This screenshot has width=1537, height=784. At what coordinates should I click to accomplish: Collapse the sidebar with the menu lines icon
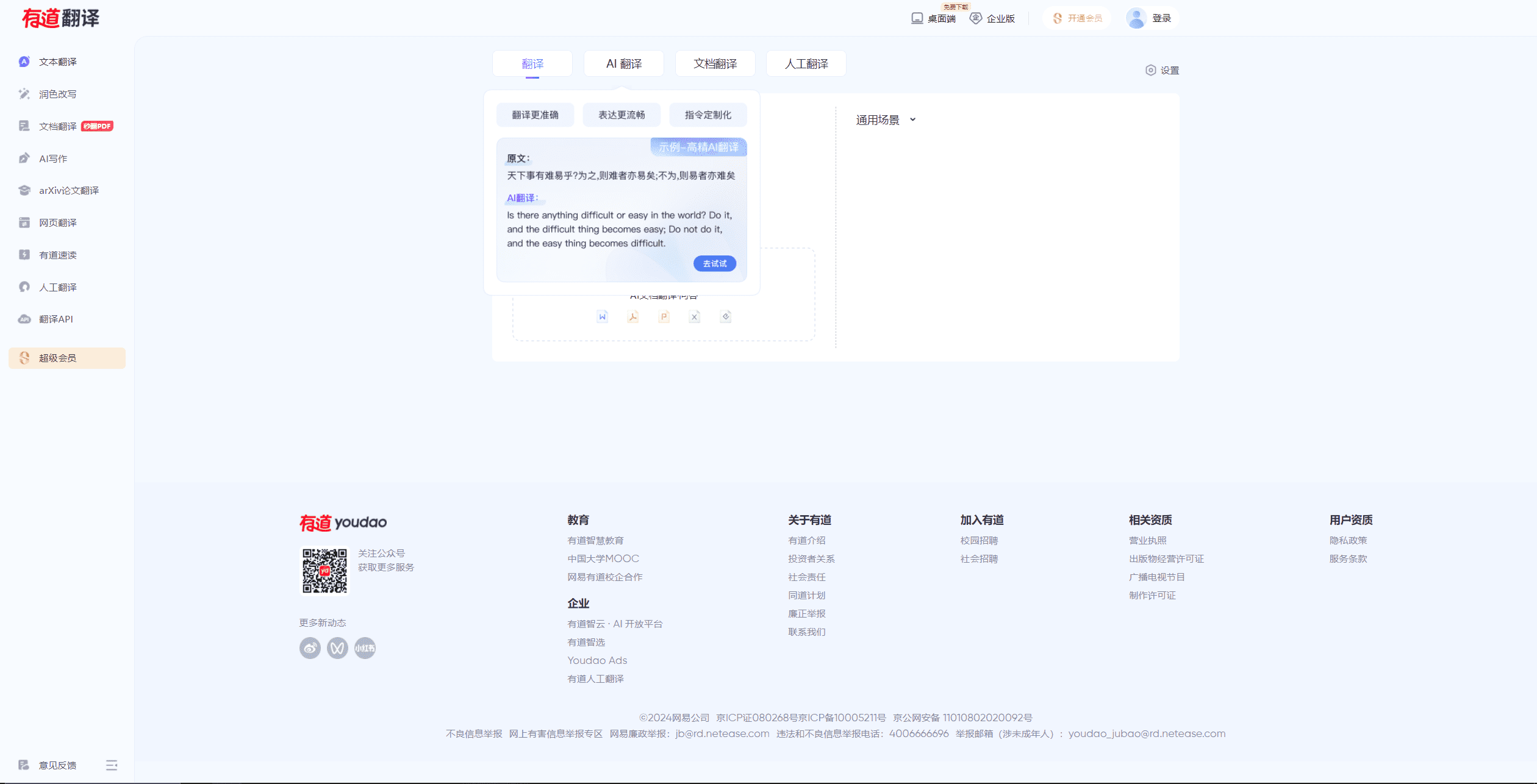click(112, 765)
